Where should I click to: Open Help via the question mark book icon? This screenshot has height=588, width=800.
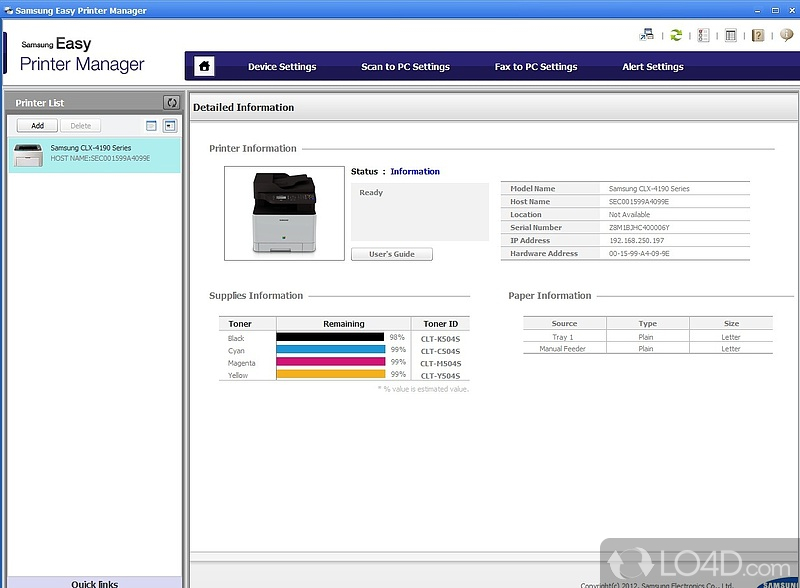click(x=758, y=35)
